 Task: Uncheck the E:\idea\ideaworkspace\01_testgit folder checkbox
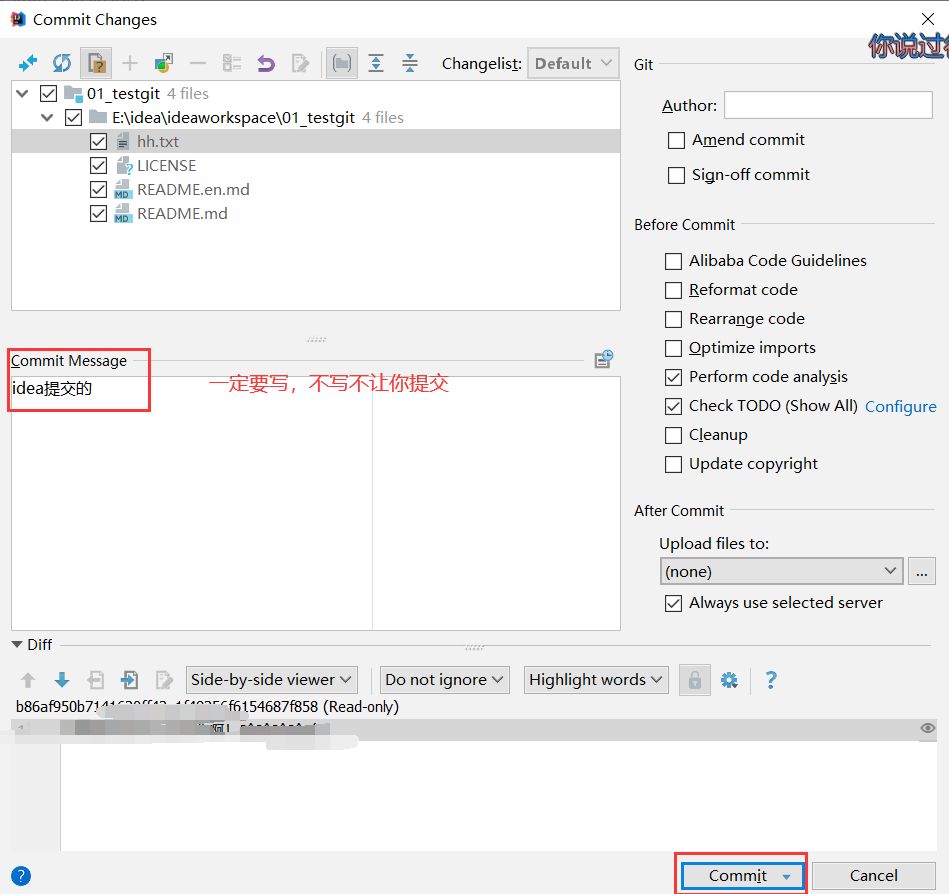coord(73,117)
